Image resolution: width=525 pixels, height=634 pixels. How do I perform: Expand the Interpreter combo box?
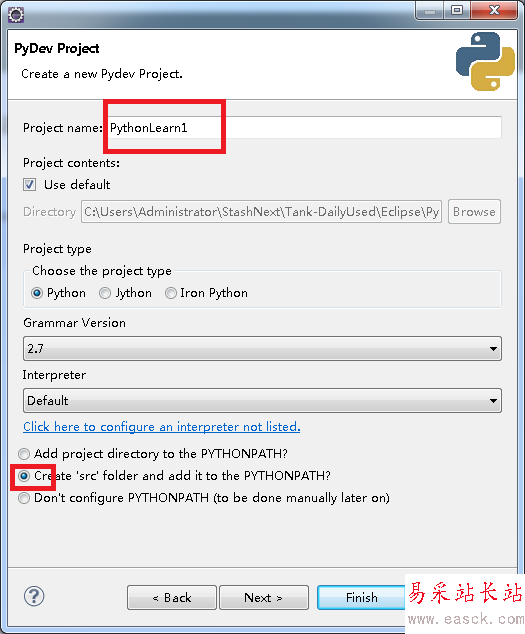(262, 401)
